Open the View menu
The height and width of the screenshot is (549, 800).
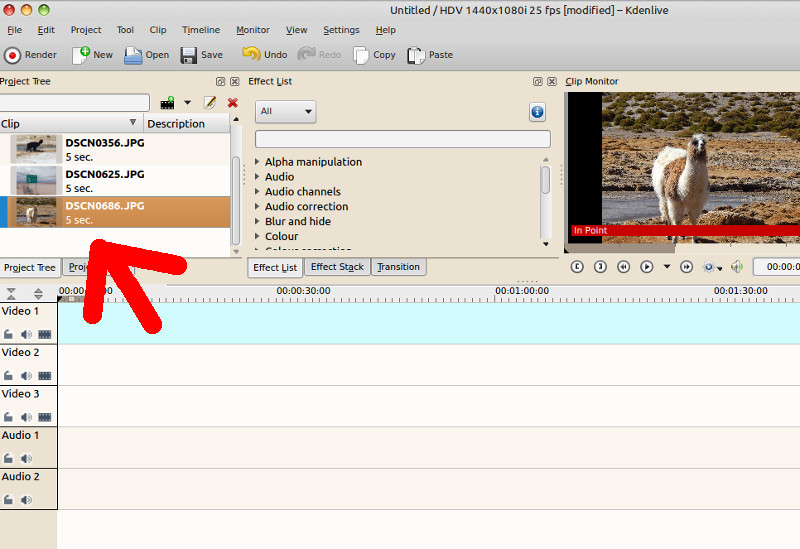point(296,30)
